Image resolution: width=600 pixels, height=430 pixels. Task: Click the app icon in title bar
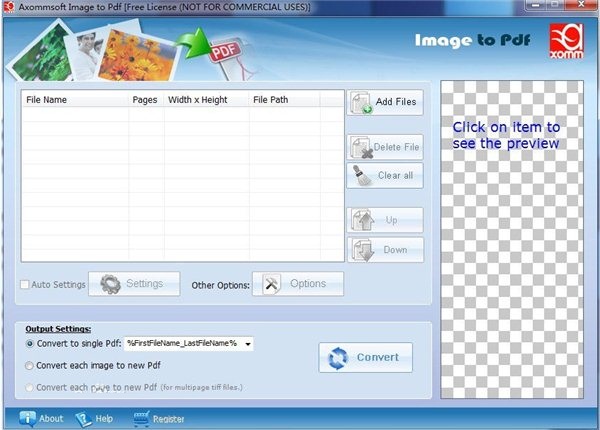coord(9,7)
